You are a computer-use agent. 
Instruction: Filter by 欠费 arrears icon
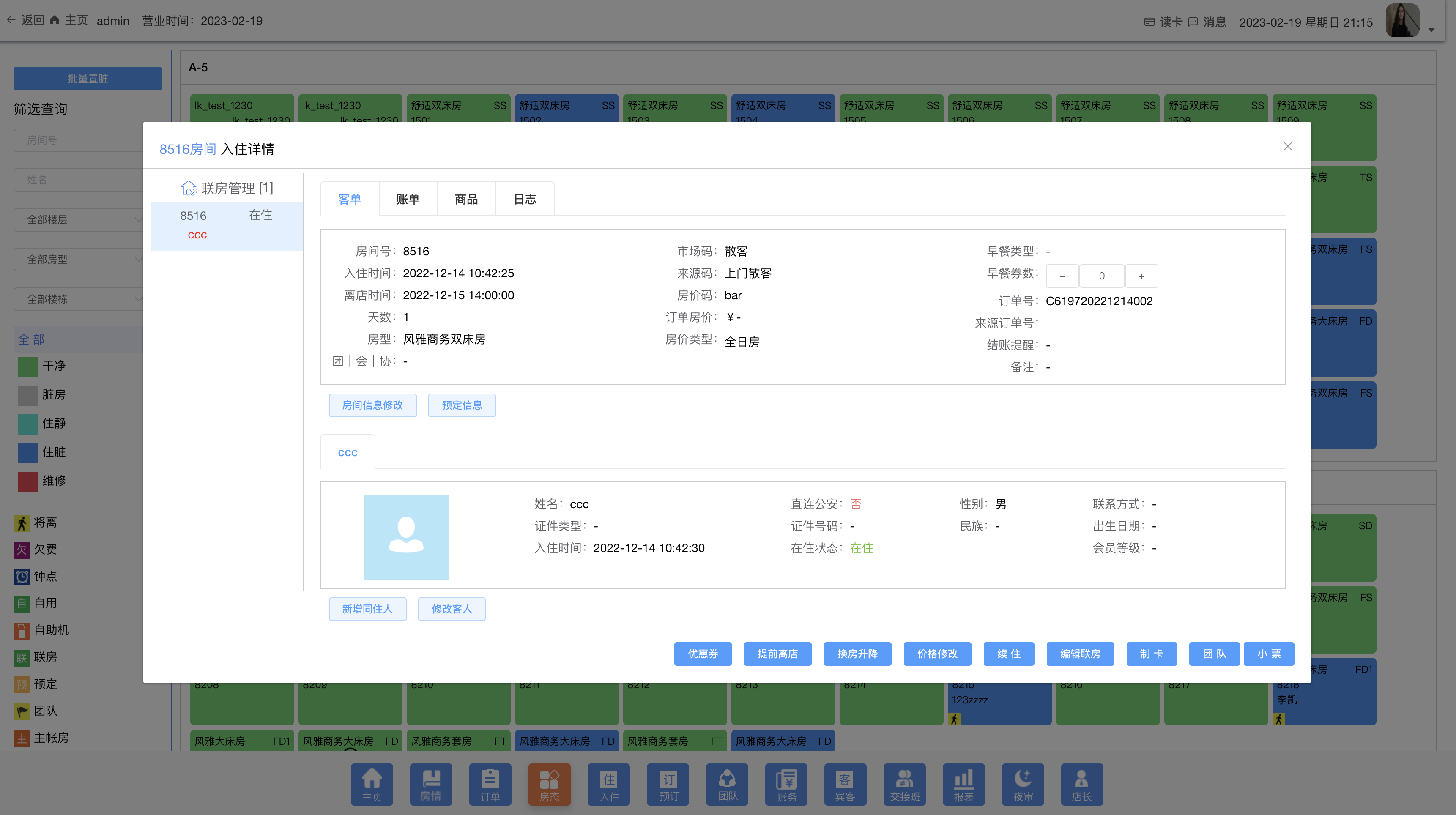click(22, 550)
